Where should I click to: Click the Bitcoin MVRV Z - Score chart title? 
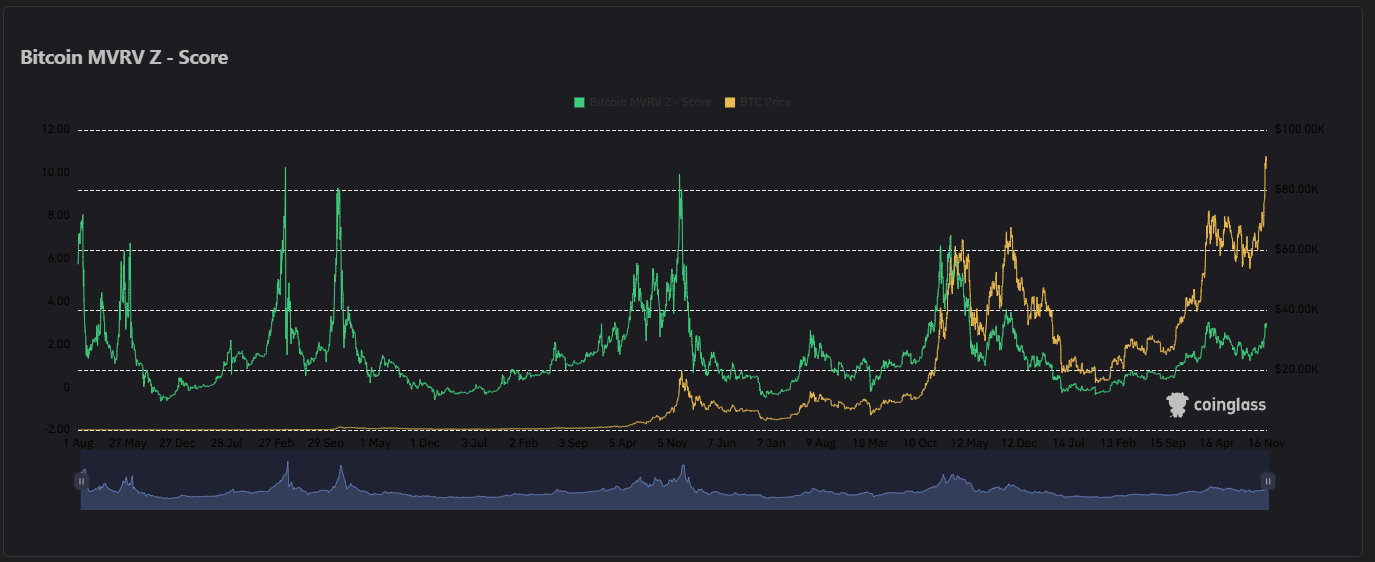(124, 58)
